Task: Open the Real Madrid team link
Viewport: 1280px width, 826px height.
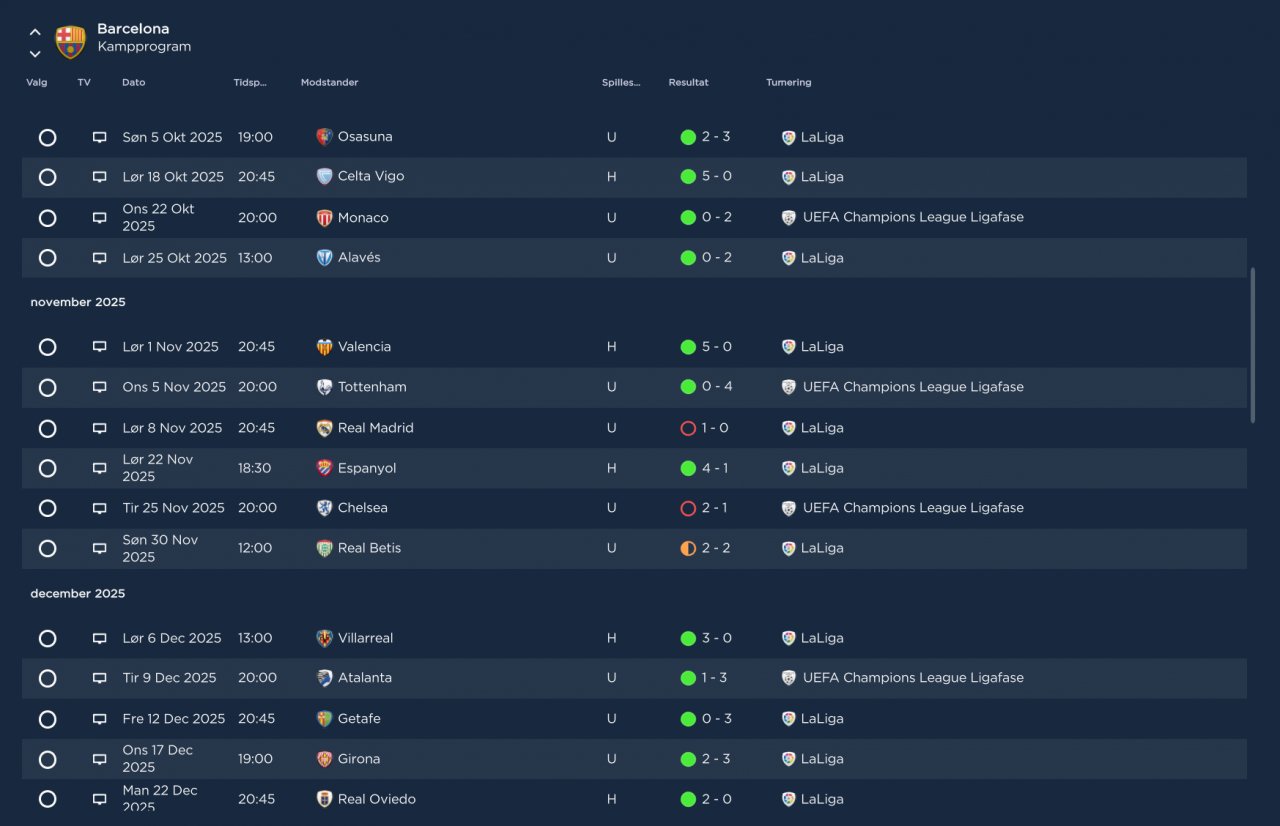Action: (x=376, y=428)
